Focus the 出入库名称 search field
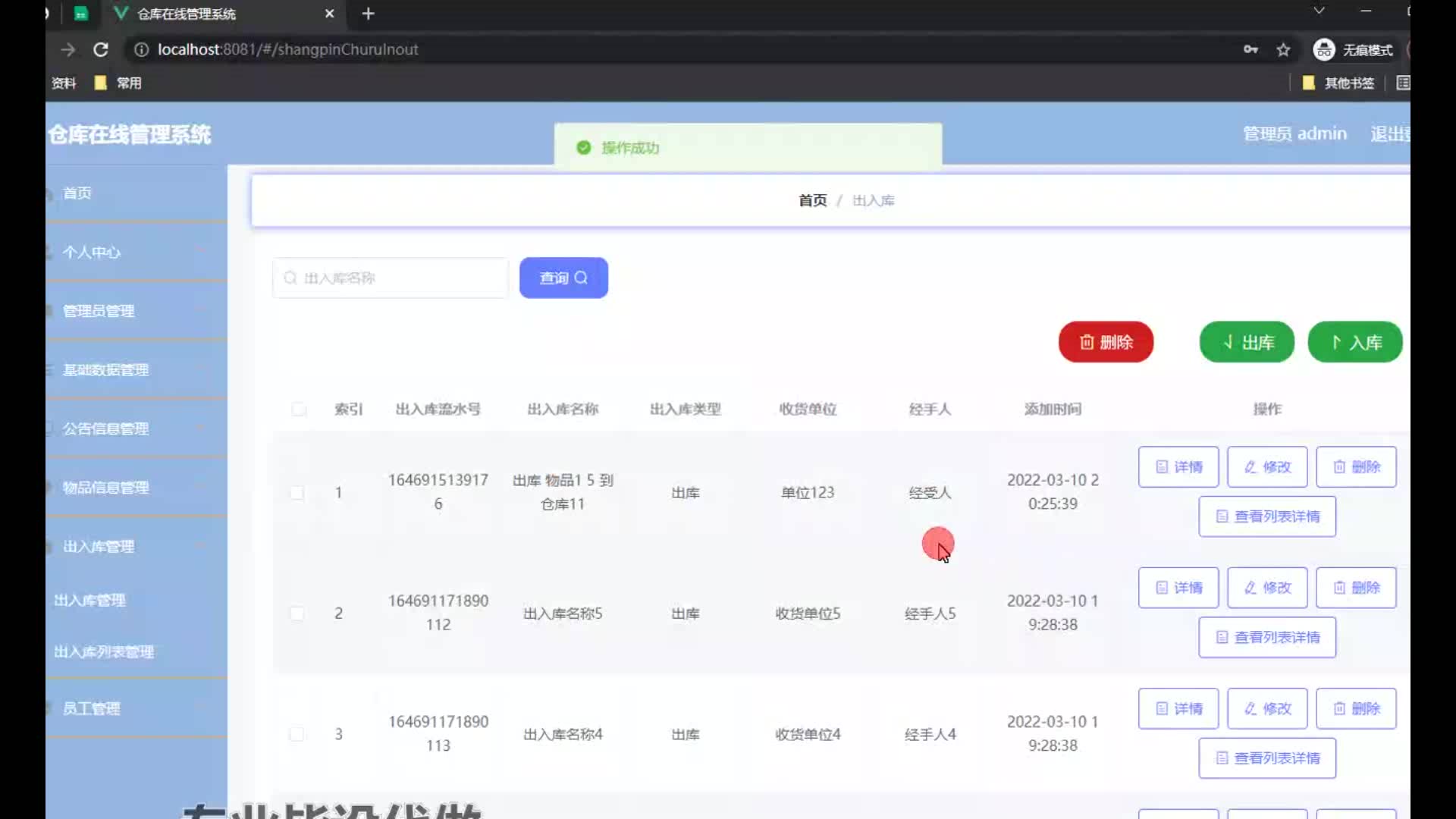This screenshot has height=819, width=1456. pyautogui.click(x=391, y=278)
